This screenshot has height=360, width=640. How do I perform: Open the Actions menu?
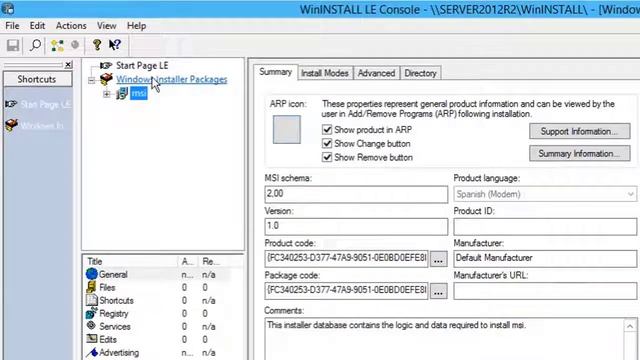[x=71, y=26]
